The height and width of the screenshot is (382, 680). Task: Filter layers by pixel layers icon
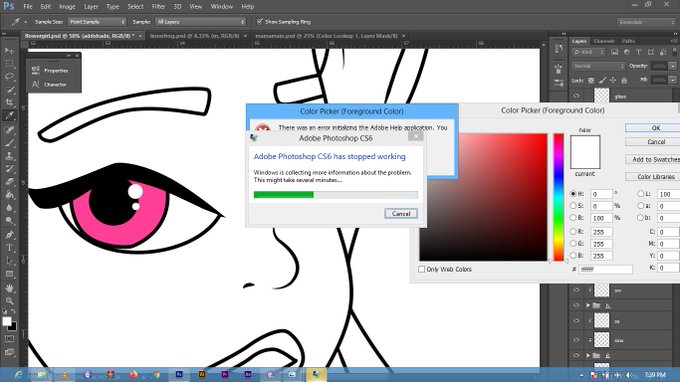click(x=615, y=52)
